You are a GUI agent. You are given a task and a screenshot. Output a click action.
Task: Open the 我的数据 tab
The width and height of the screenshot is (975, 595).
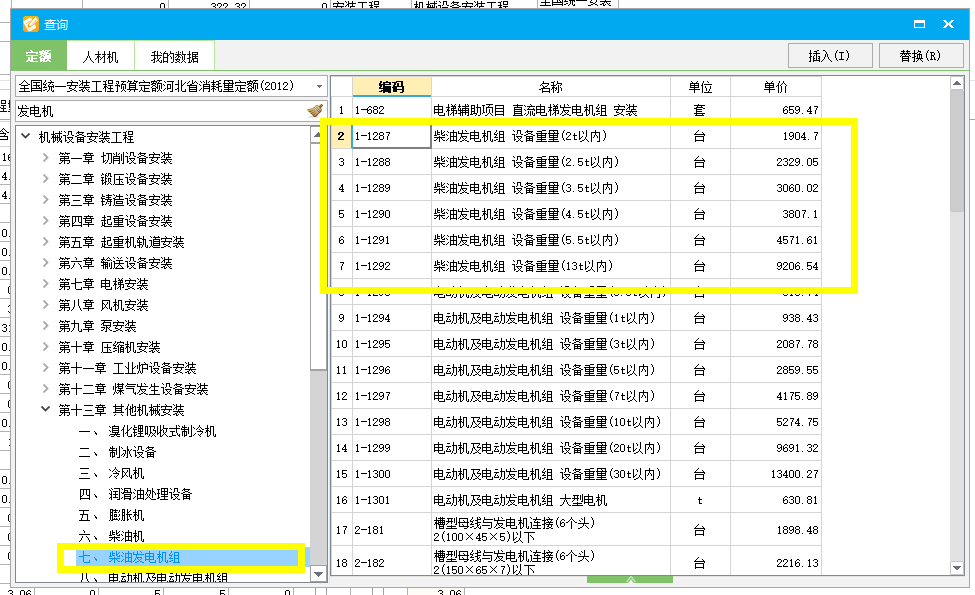(174, 57)
